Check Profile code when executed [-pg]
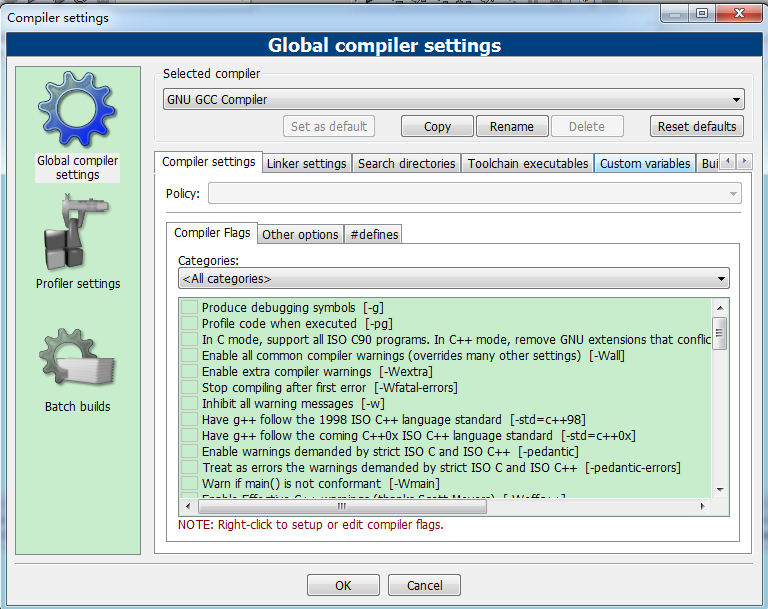 pos(189,323)
